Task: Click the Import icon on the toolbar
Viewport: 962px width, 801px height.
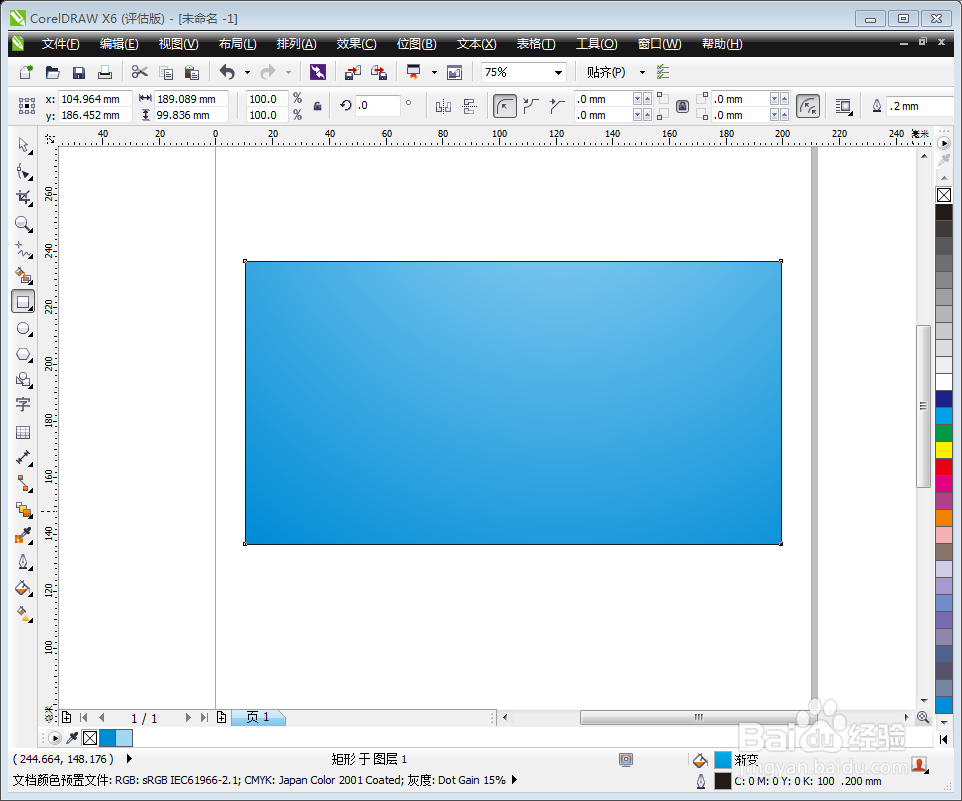Action: [353, 72]
